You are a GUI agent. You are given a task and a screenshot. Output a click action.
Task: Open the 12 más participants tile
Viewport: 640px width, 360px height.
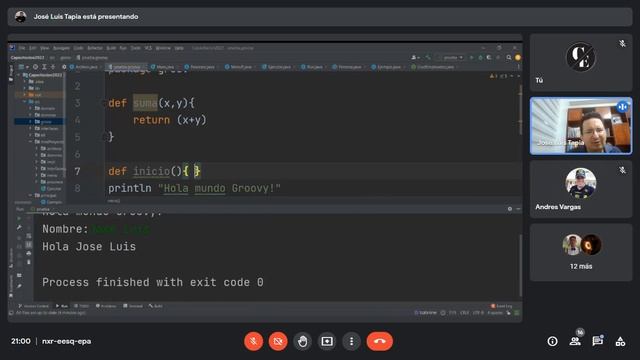581,252
